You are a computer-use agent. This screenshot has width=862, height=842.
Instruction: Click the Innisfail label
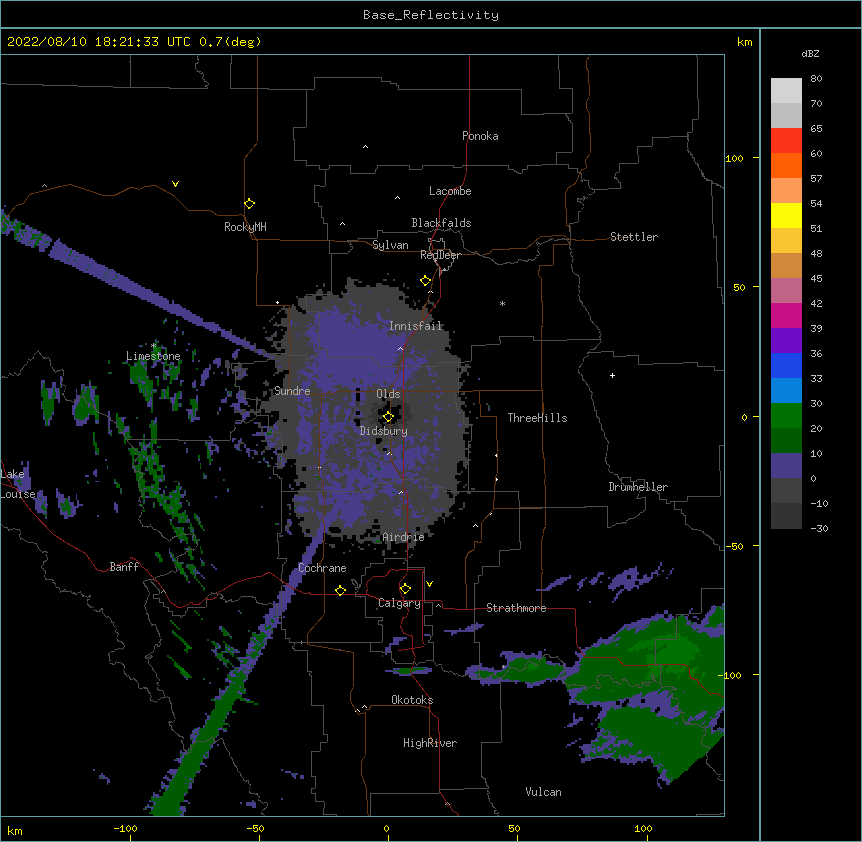pos(416,326)
